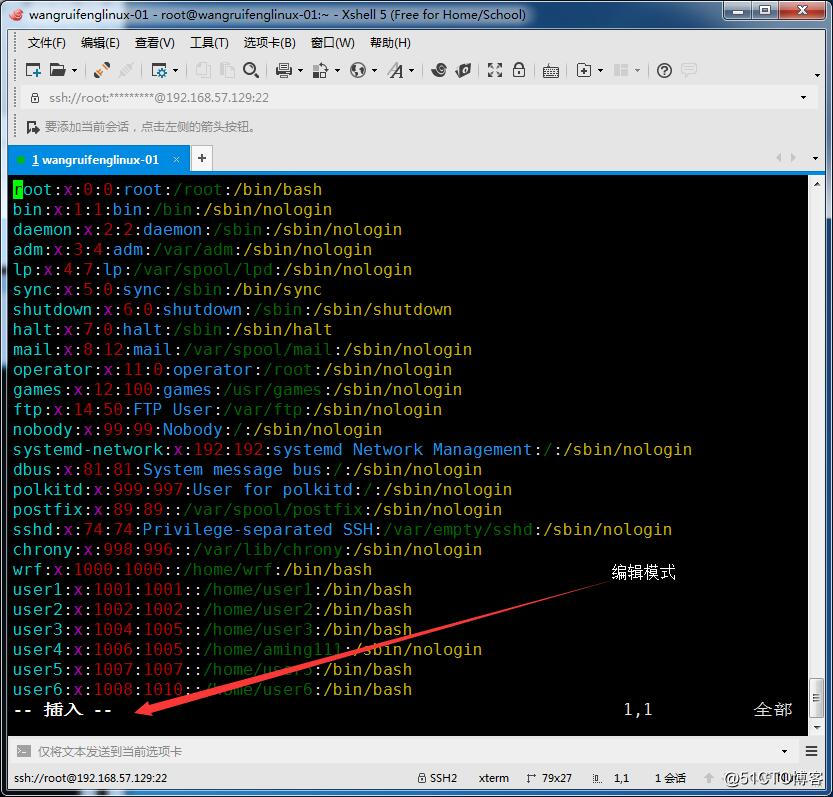Open the 帮助(H) menu
This screenshot has height=797, width=833.
pos(390,43)
